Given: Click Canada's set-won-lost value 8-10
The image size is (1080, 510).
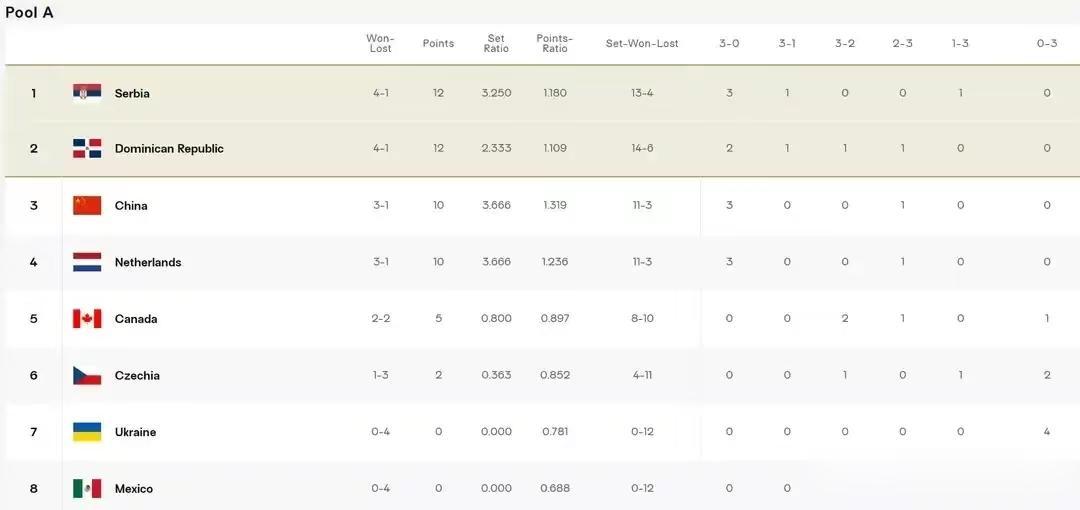Looking at the screenshot, I should [x=642, y=318].
